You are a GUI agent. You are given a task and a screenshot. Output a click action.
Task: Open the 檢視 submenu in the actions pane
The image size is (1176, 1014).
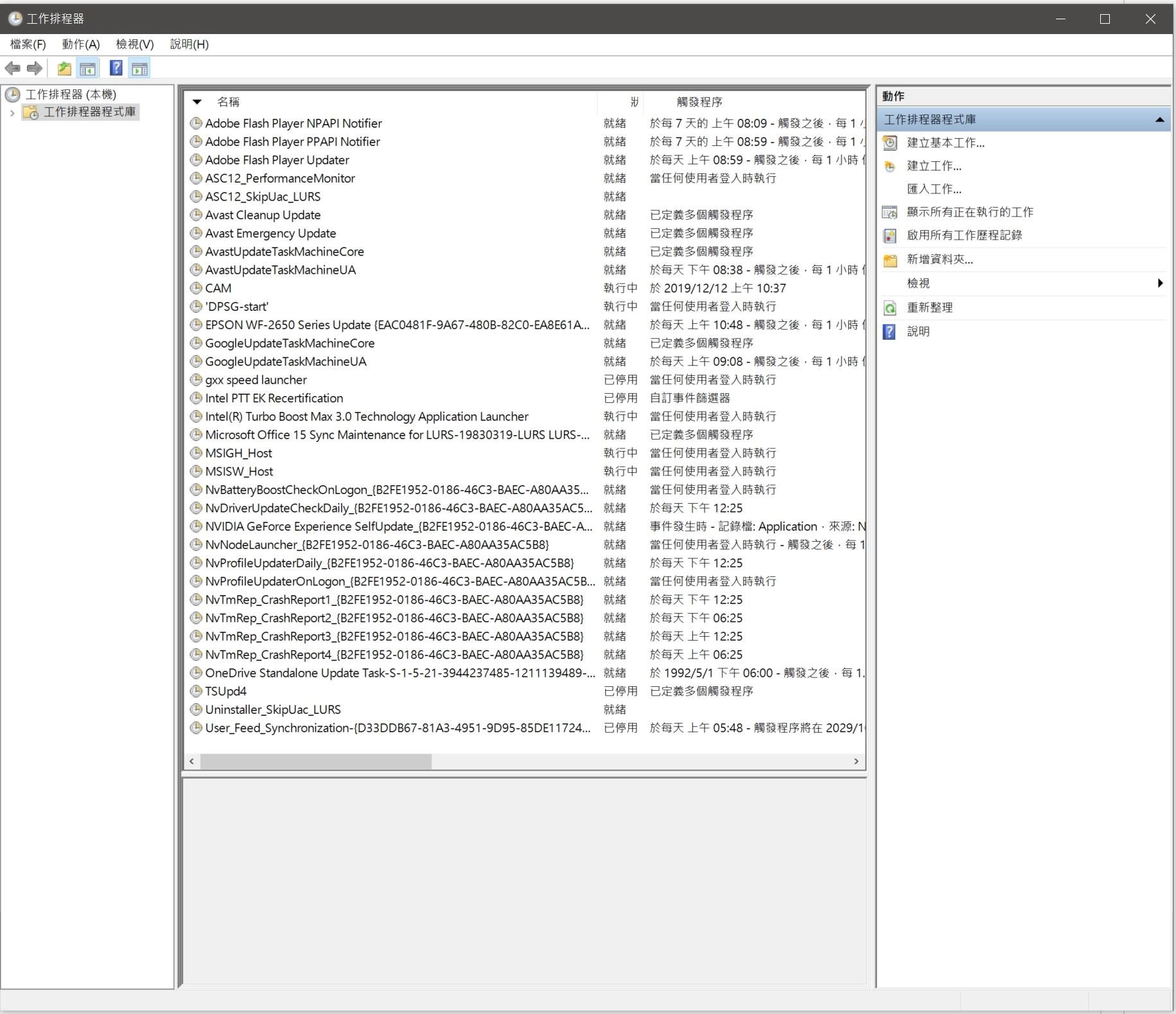[x=918, y=283]
